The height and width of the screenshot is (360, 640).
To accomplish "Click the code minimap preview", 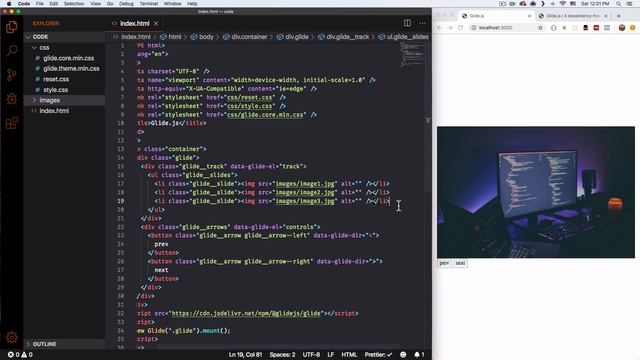I will [413, 55].
